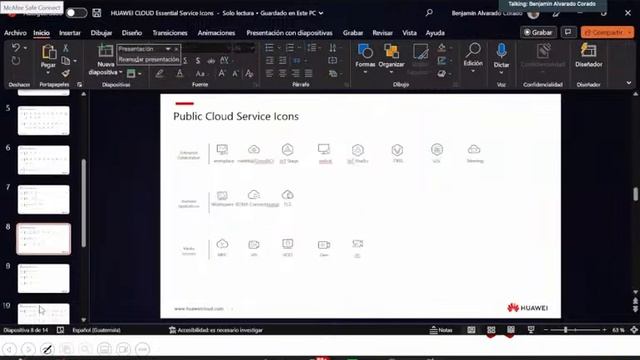Click Reanudar presentación option
Viewport: 640px width, 360px height.
pyautogui.click(x=149, y=59)
